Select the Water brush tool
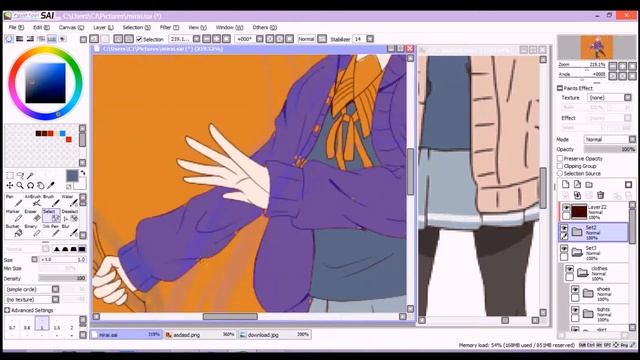Image resolution: width=640 pixels, height=360 pixels. pyautogui.click(x=69, y=201)
